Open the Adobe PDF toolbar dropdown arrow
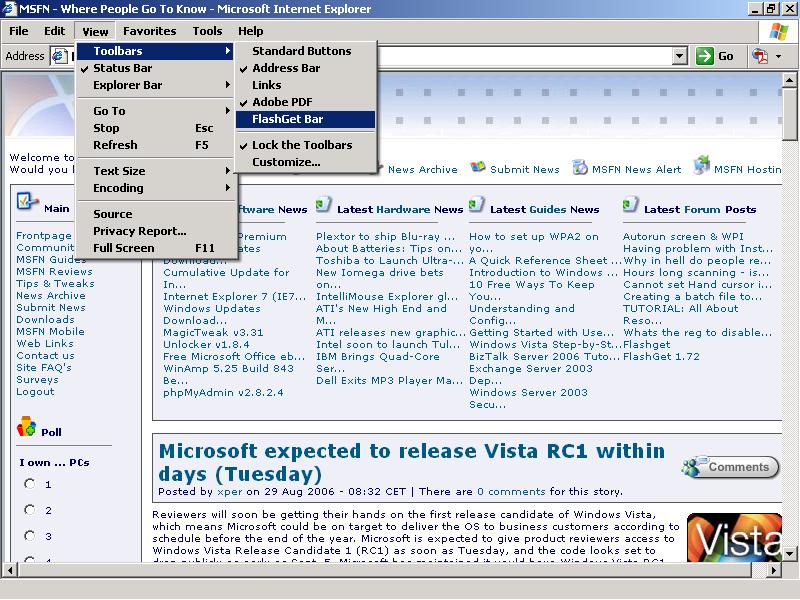 tap(779, 56)
